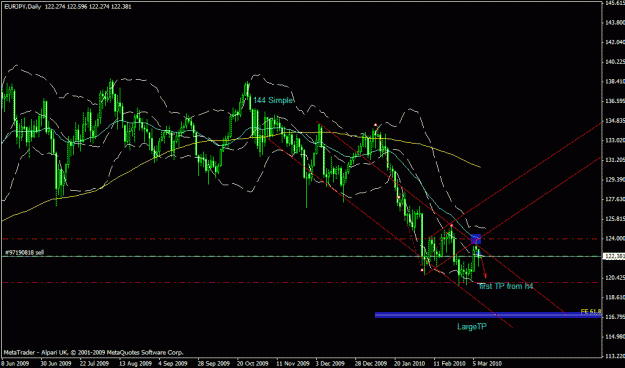The width and height of the screenshot is (625, 368).
Task: Click the 142.040 price axis label
Action: pyautogui.click(x=615, y=42)
